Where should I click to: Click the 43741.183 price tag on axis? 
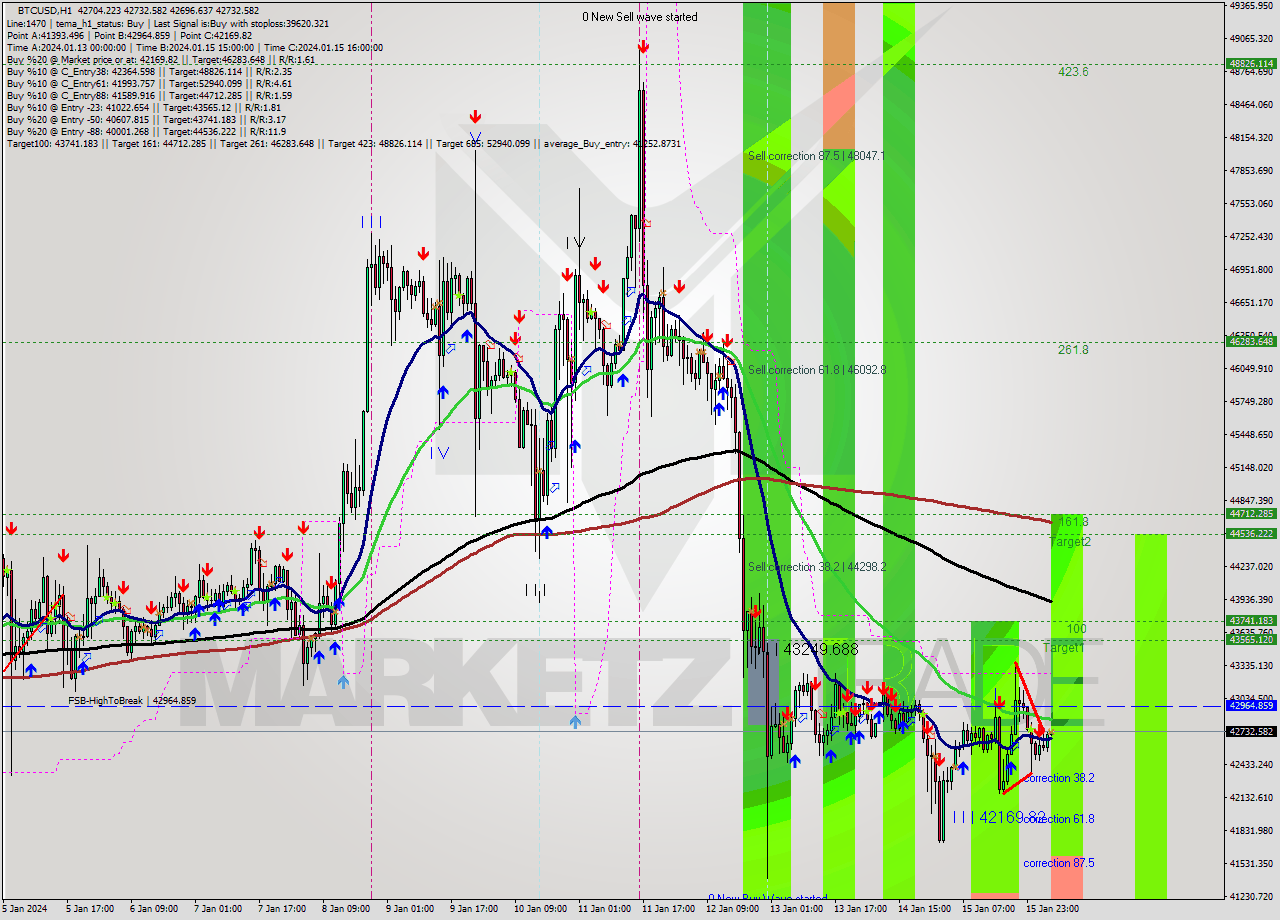1251,620
